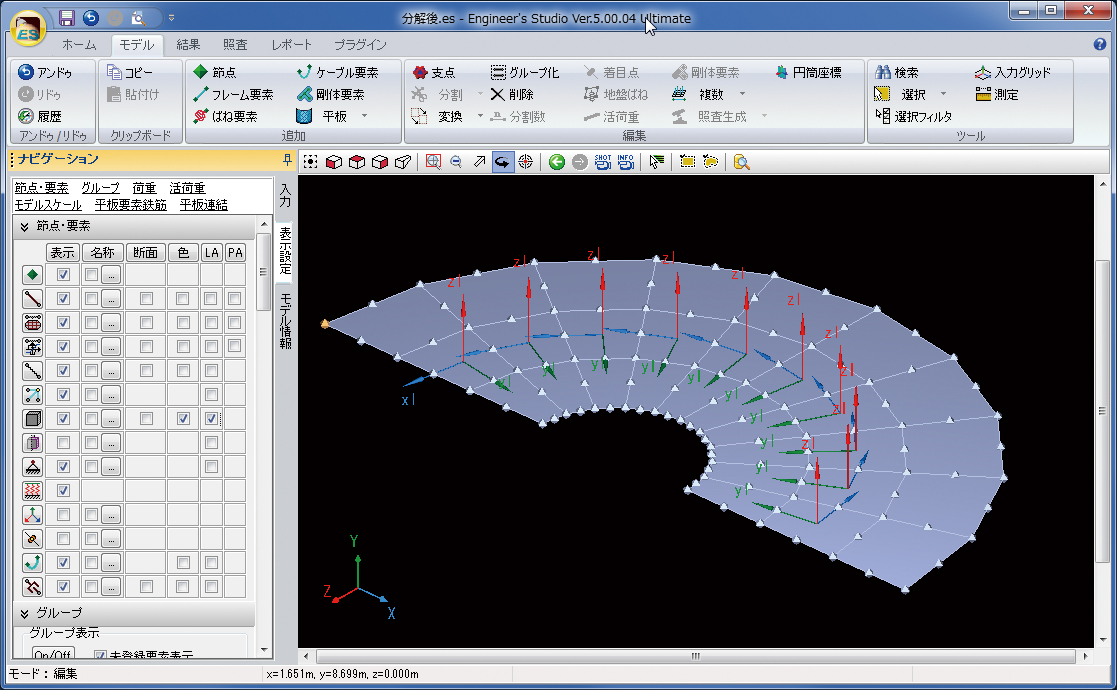Click the navigation panel vertical scrollbar thumb
The width and height of the screenshot is (1117, 690).
pos(263,271)
